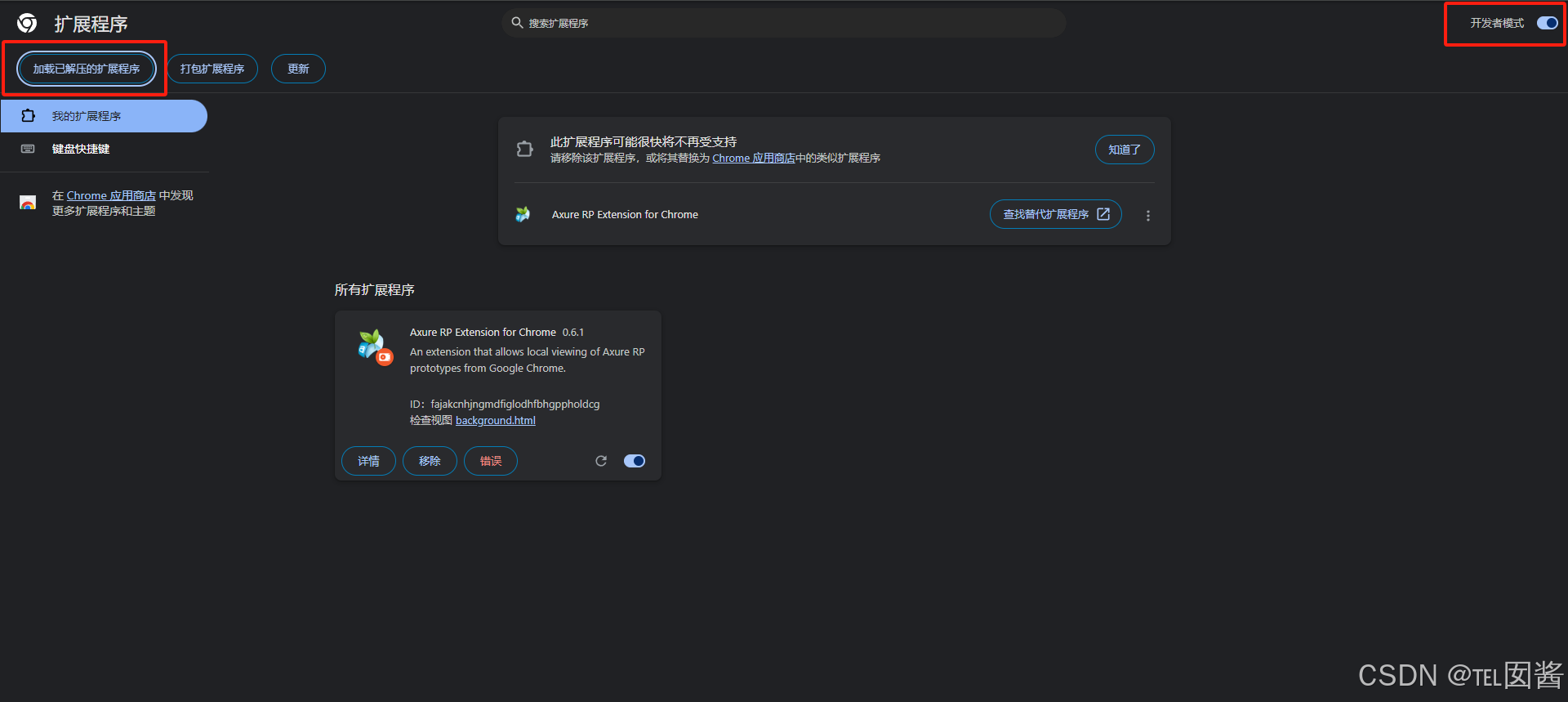Reload the Axure RP extension
Viewport: 1568px width, 702px height.
[x=601, y=461]
